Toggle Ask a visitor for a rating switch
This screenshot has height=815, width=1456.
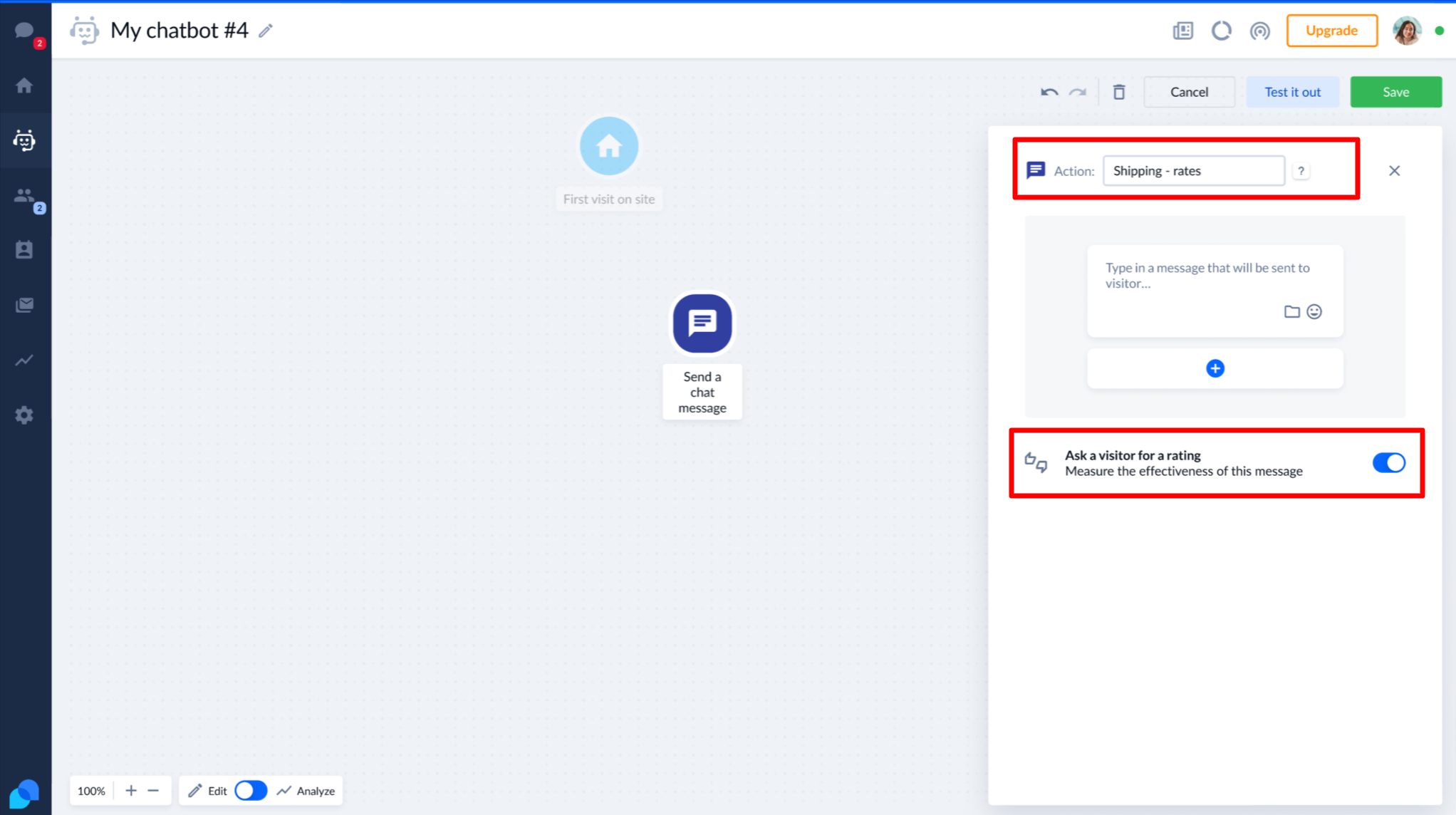(x=1388, y=463)
